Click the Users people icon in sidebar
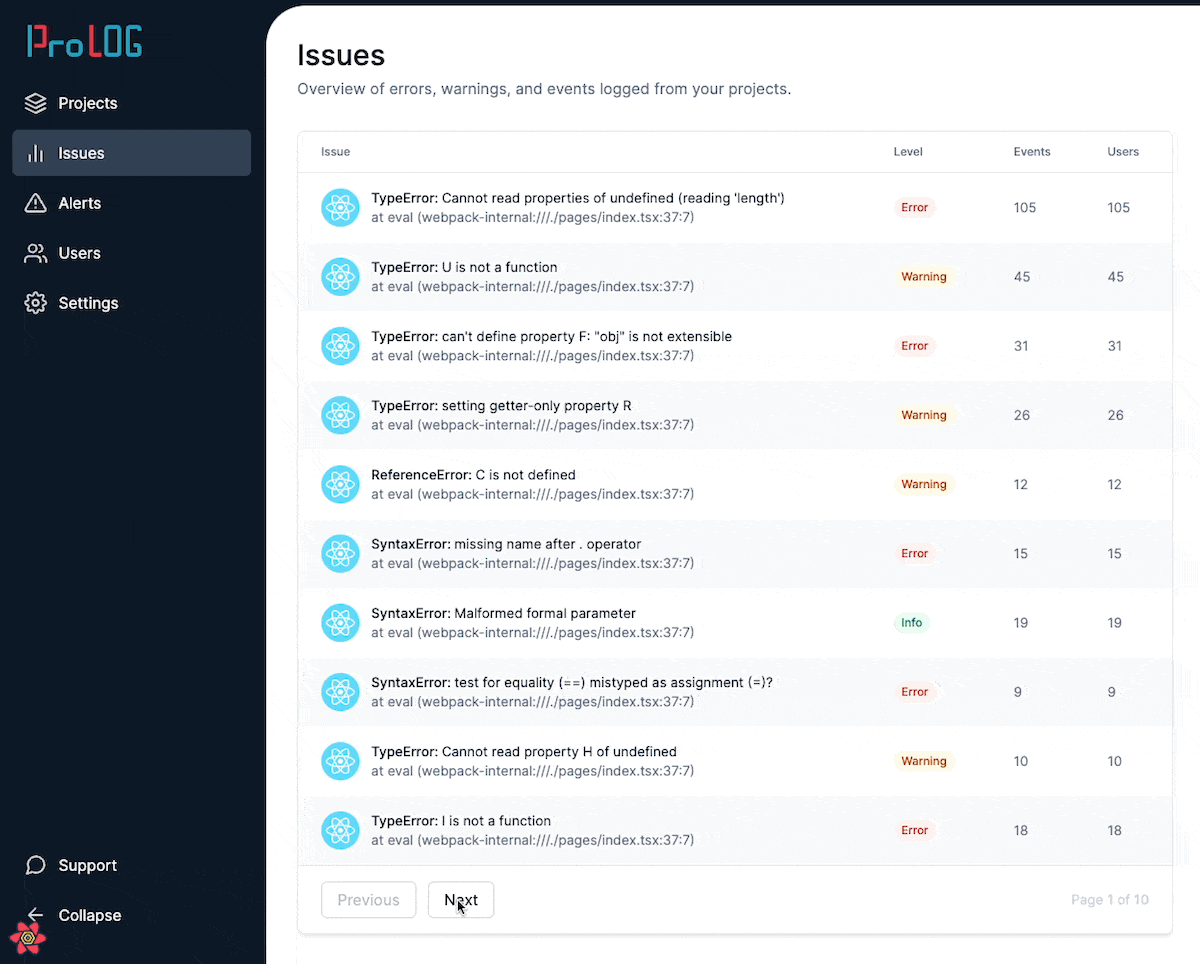This screenshot has width=1200, height=964. [36, 253]
